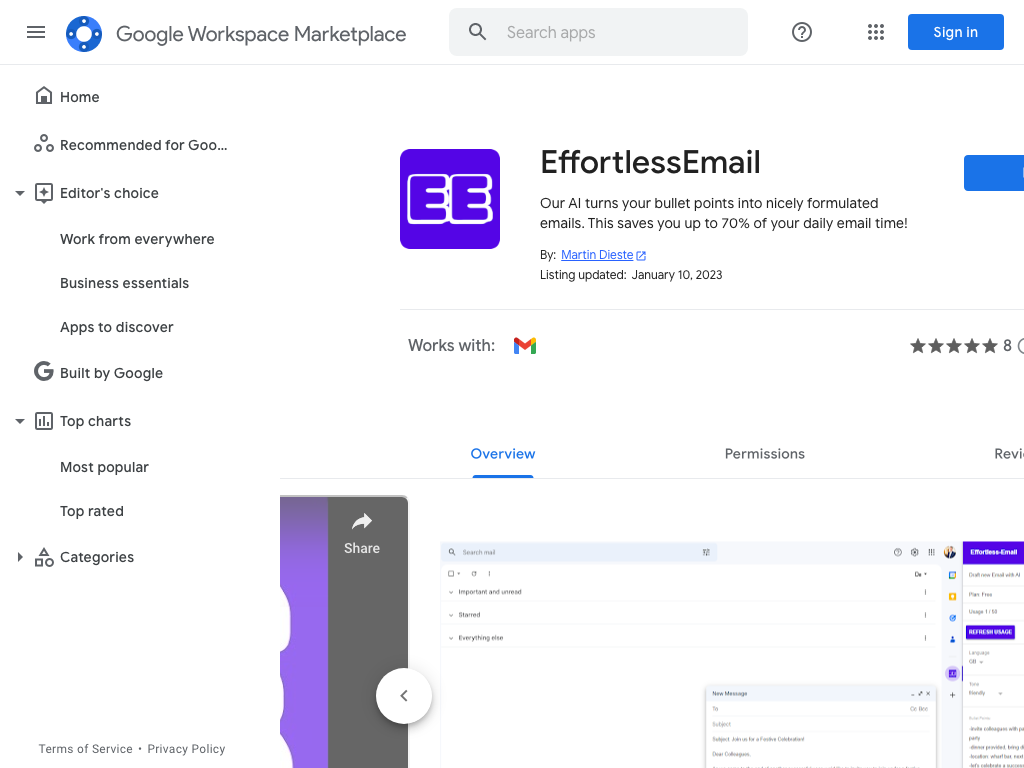
Task: Click the Gmail icon beside Works with
Action: (x=524, y=345)
